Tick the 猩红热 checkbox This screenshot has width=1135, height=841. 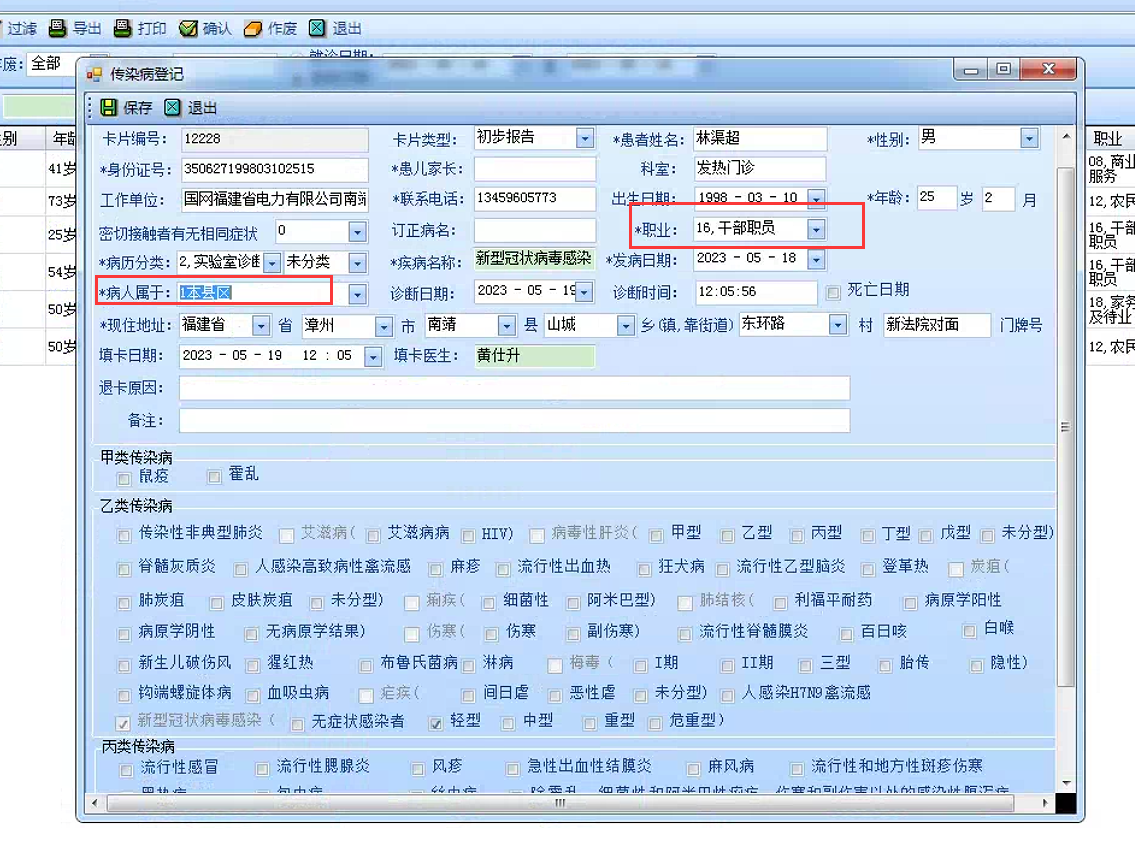pyautogui.click(x=253, y=665)
